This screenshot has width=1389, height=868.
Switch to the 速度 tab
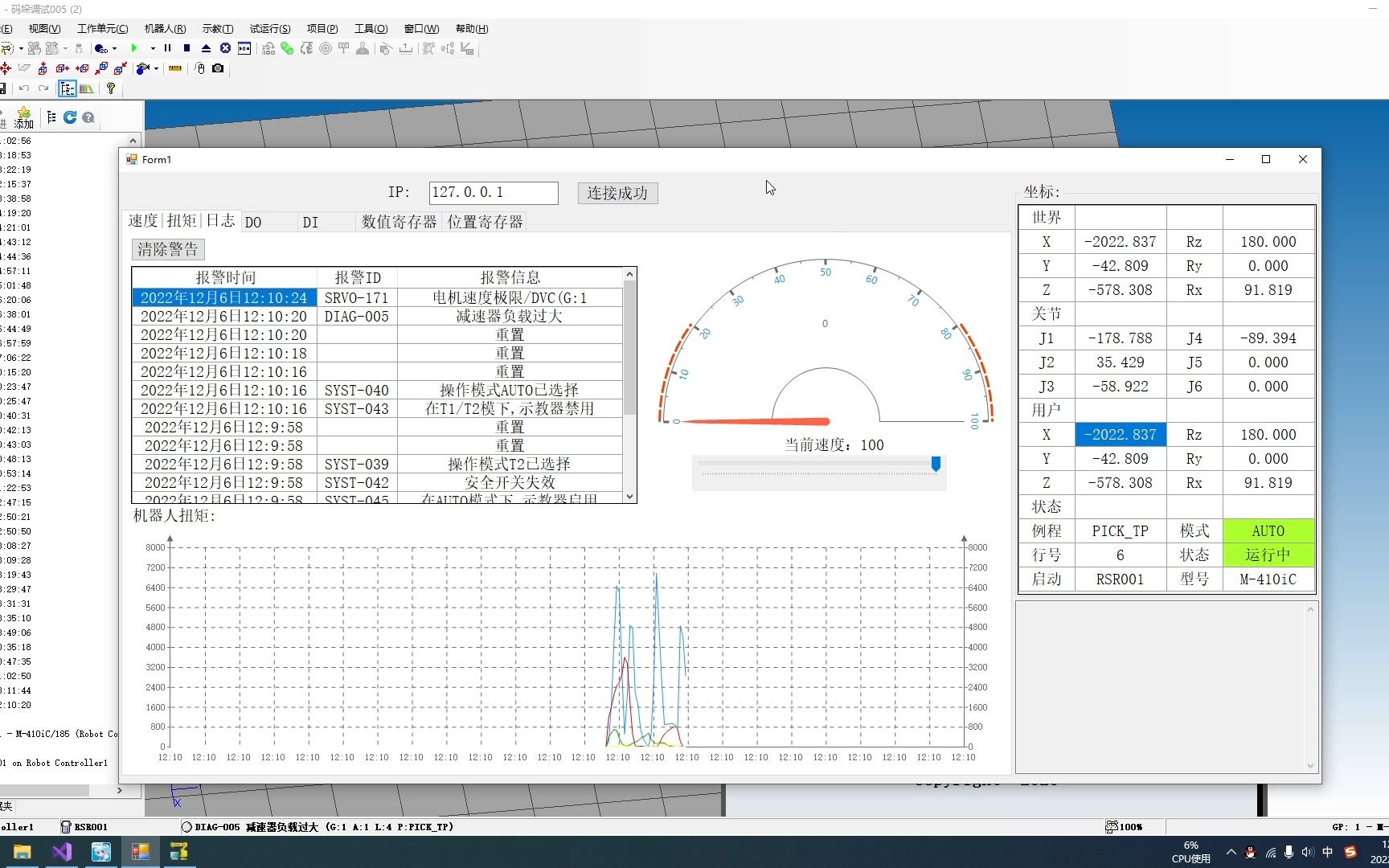143,220
